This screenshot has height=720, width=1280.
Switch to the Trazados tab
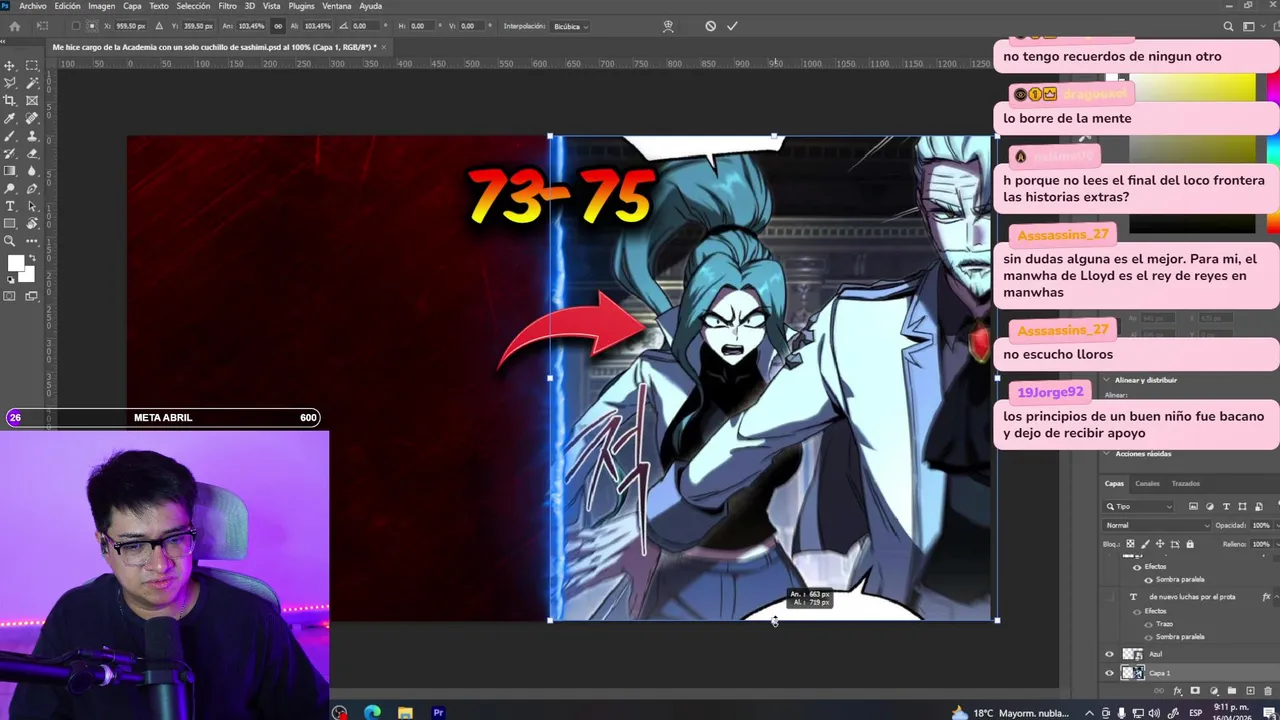coord(1185,484)
